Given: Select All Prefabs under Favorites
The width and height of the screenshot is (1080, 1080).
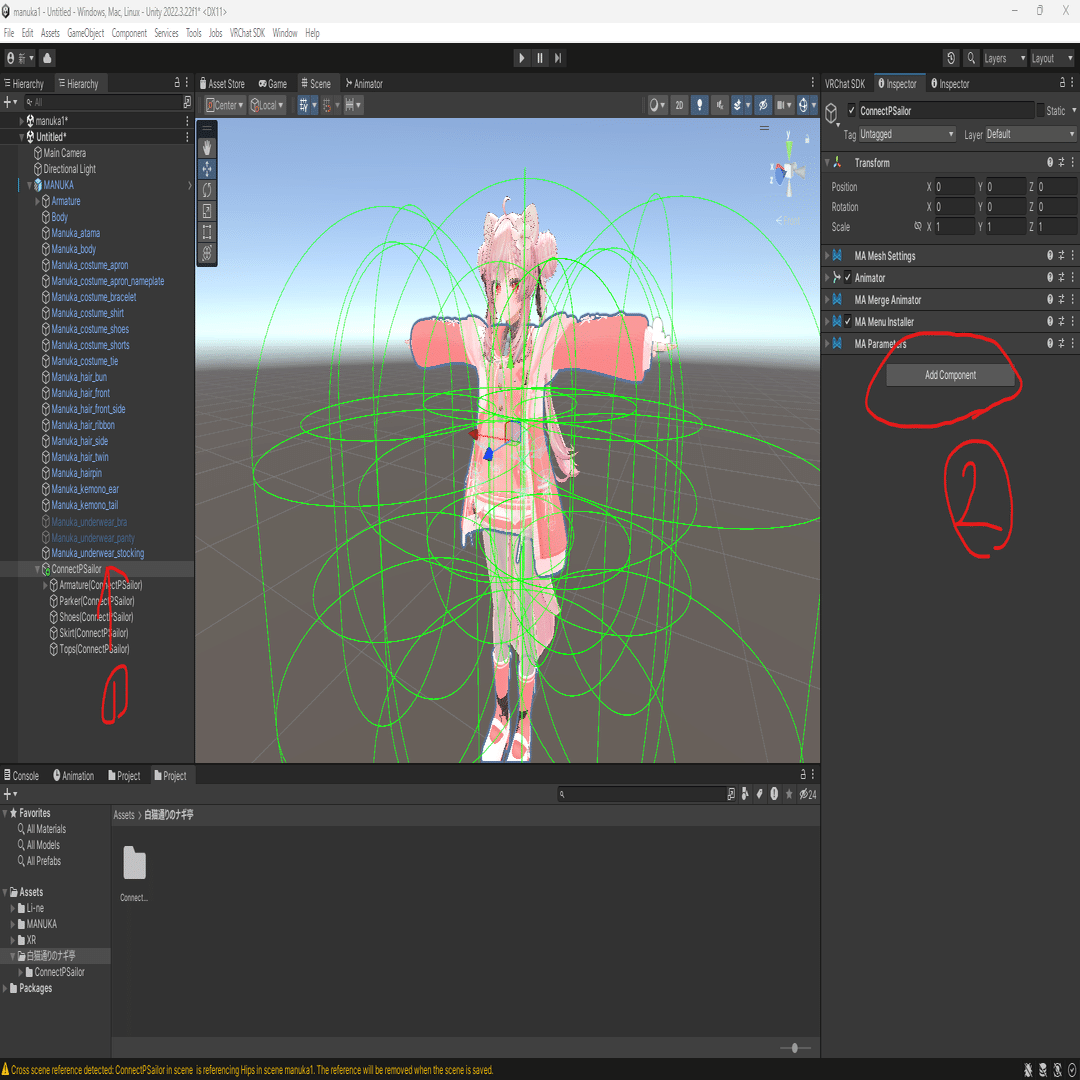Looking at the screenshot, I should pyautogui.click(x=43, y=861).
